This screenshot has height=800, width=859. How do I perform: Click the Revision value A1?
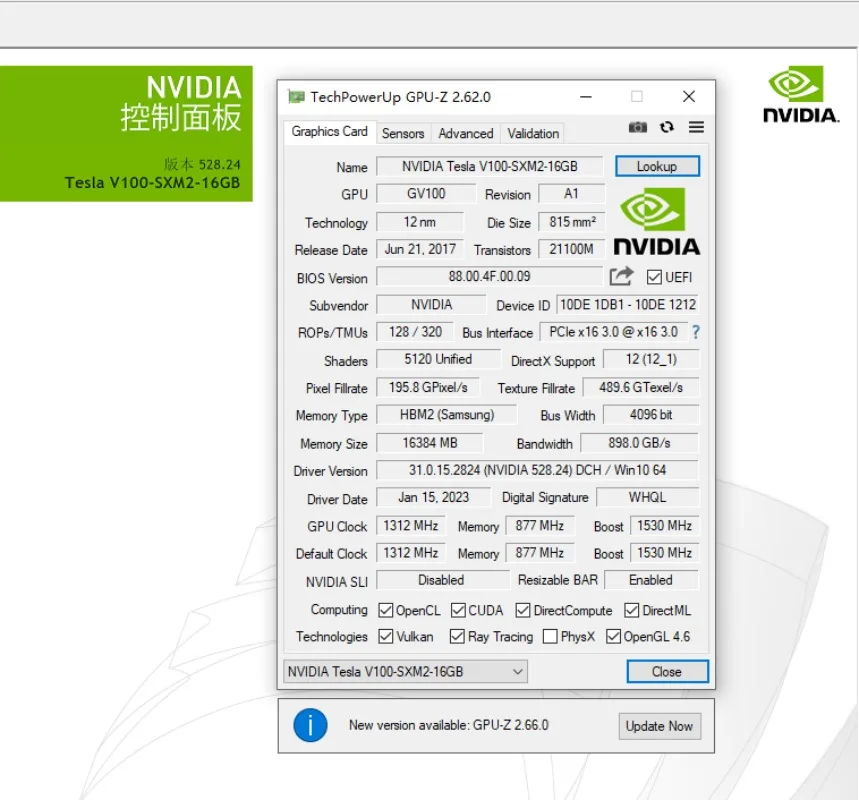click(571, 193)
